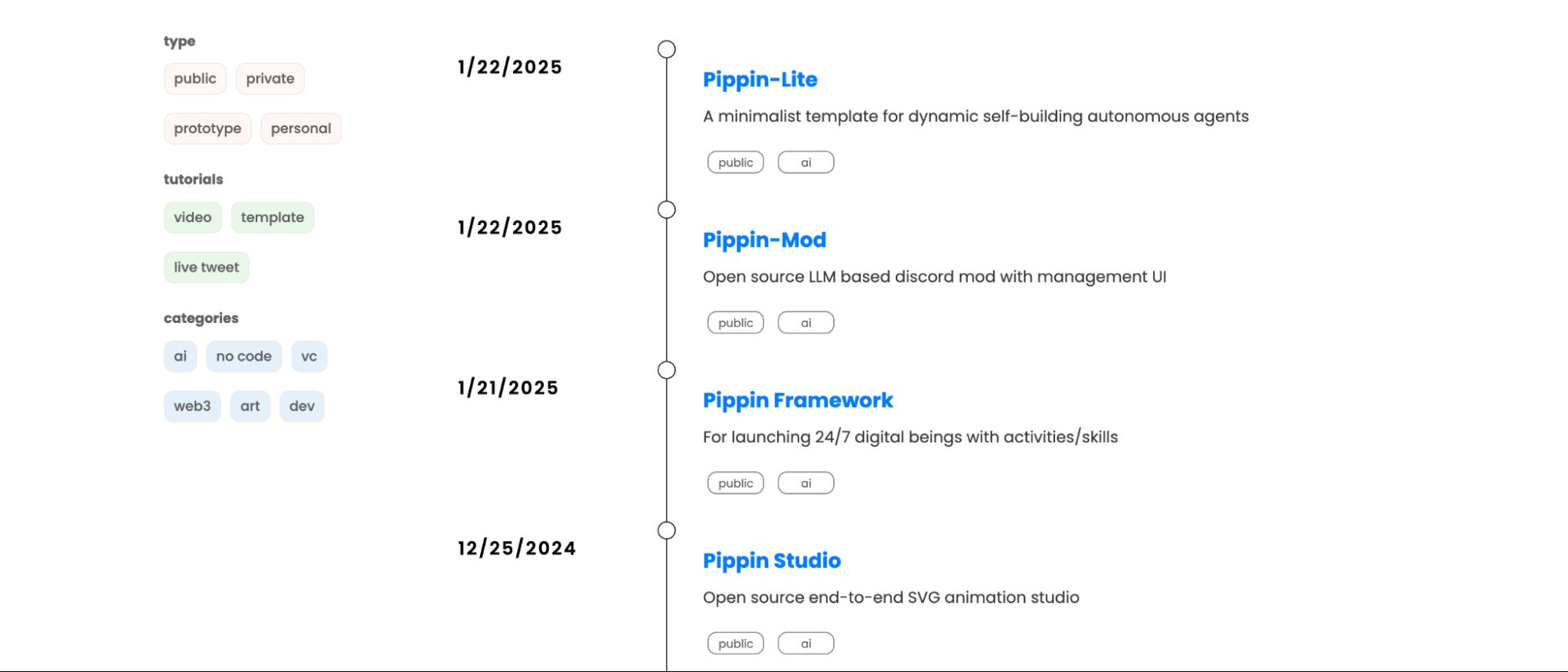This screenshot has width=1568, height=672.
Task: Filter projects by ai category
Action: click(180, 356)
